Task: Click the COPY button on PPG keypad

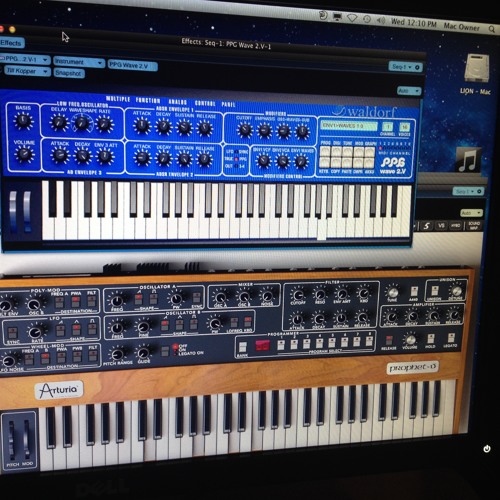Action: click(x=336, y=163)
